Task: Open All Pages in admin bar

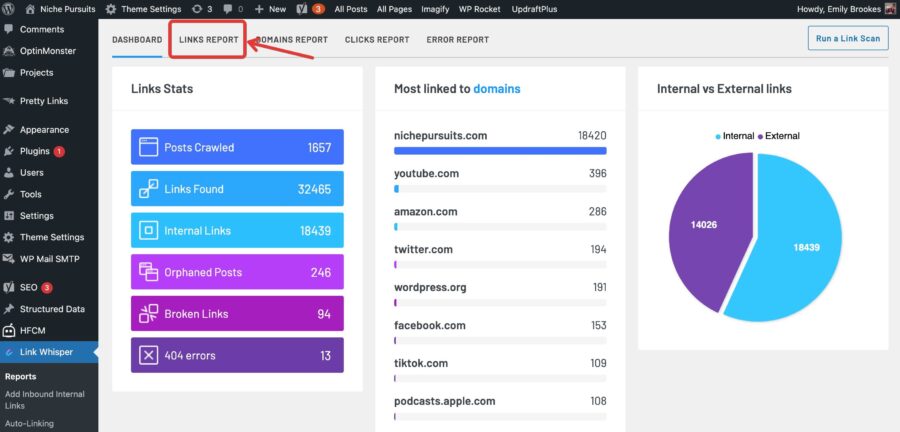Action: (394, 9)
